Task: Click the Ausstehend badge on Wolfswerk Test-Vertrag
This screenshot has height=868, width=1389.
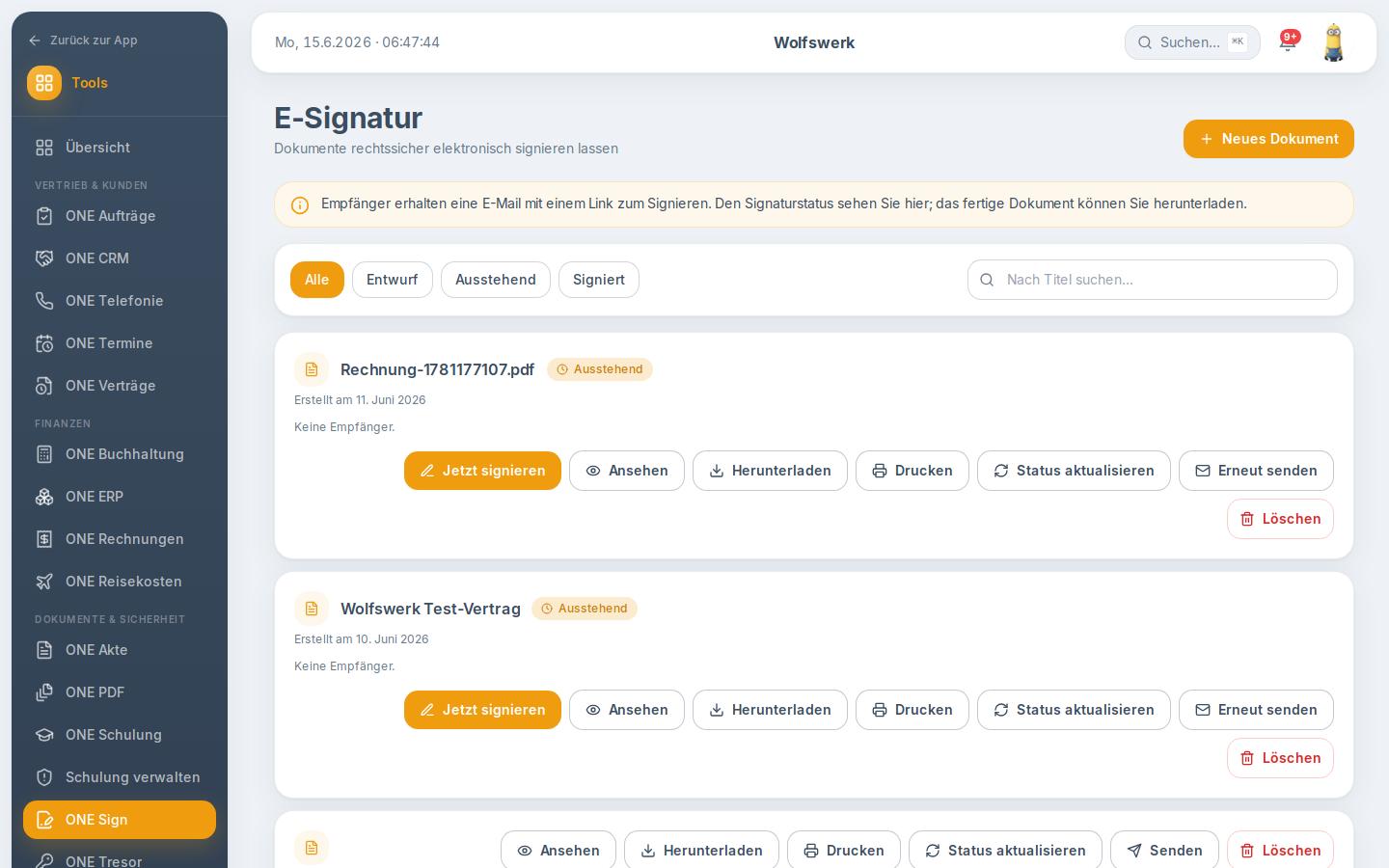Action: click(x=585, y=609)
